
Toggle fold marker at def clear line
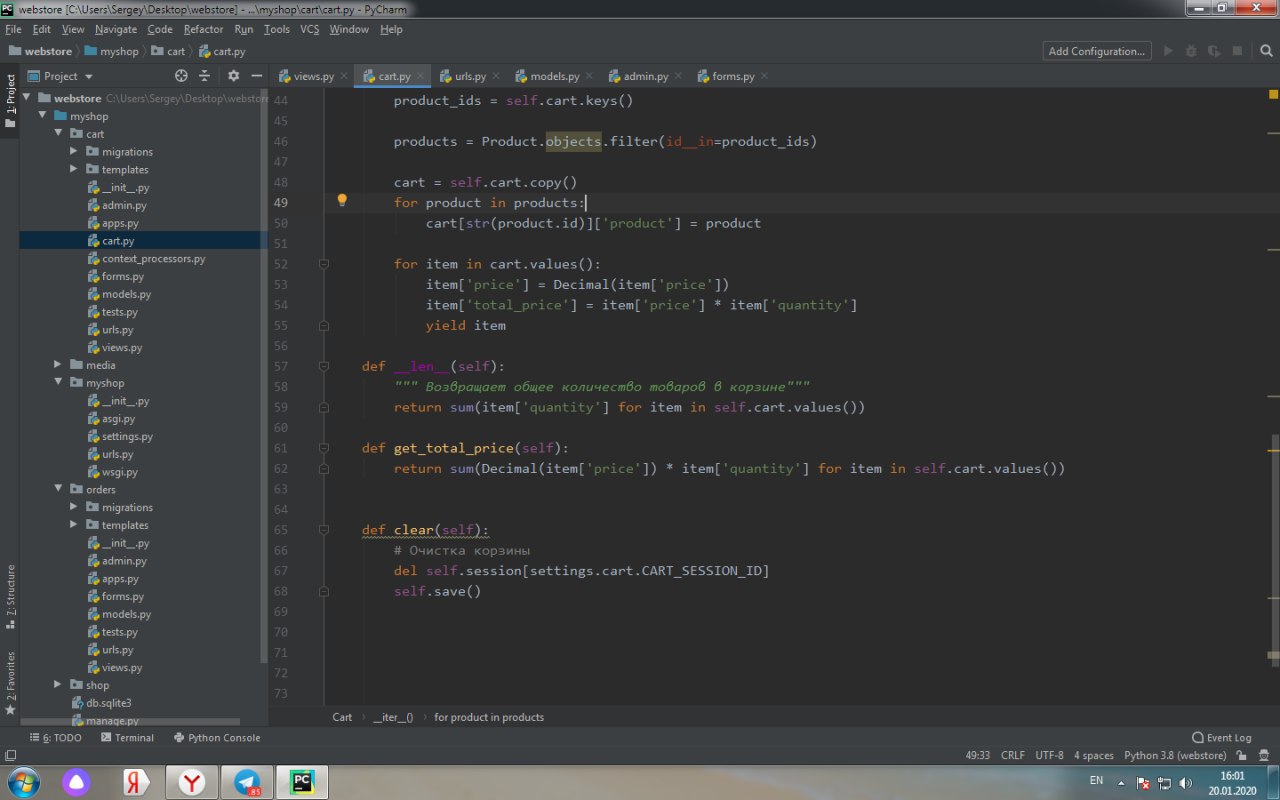[324, 530]
